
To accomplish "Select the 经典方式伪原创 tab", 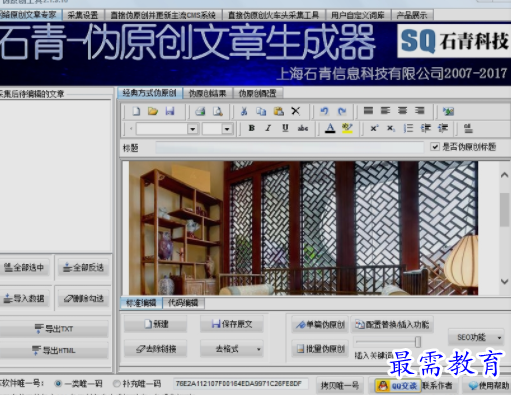I will pos(150,93).
